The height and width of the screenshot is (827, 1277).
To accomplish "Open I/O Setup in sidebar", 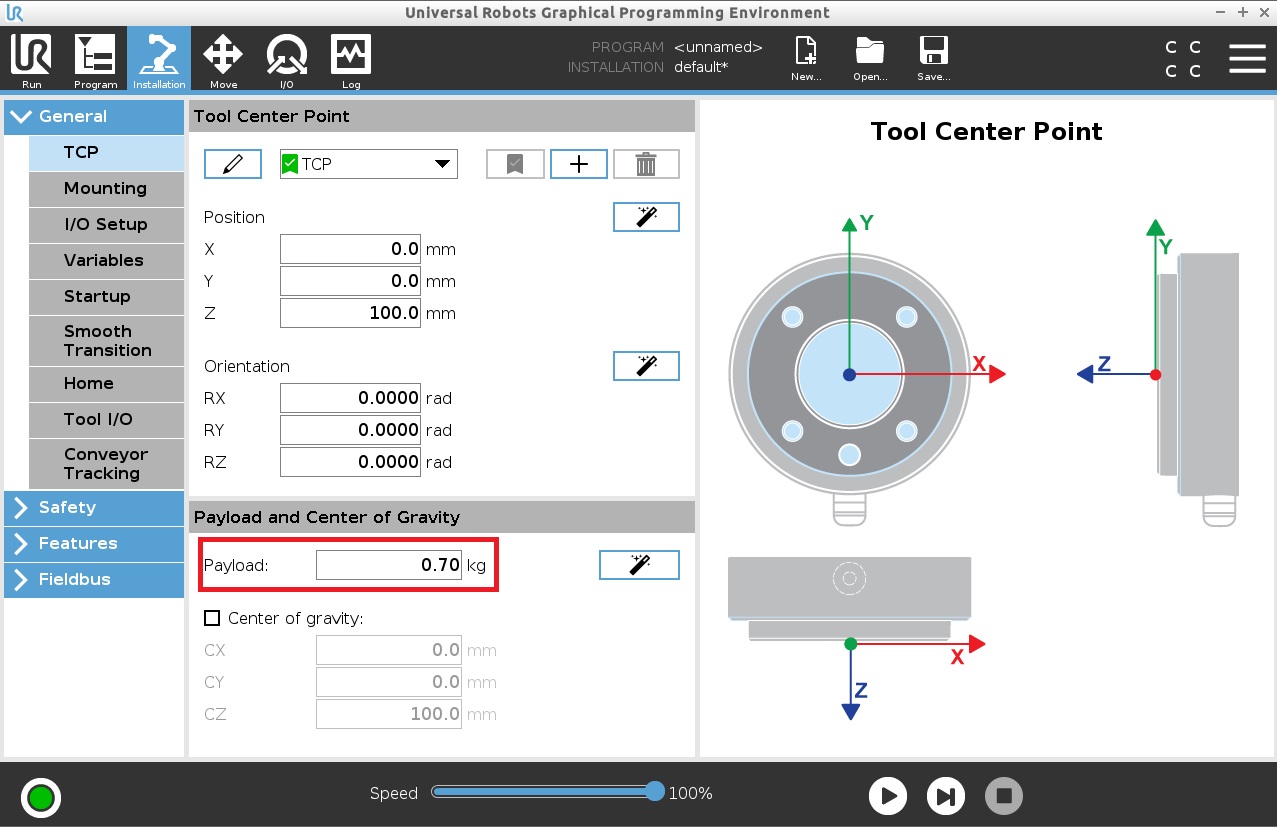I will tap(107, 224).
